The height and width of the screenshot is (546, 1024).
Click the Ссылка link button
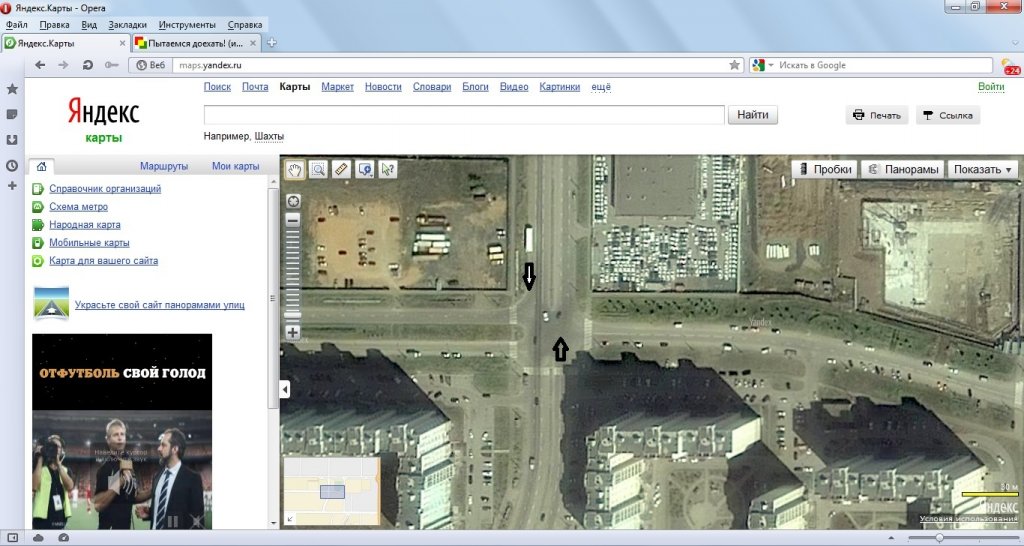point(948,115)
